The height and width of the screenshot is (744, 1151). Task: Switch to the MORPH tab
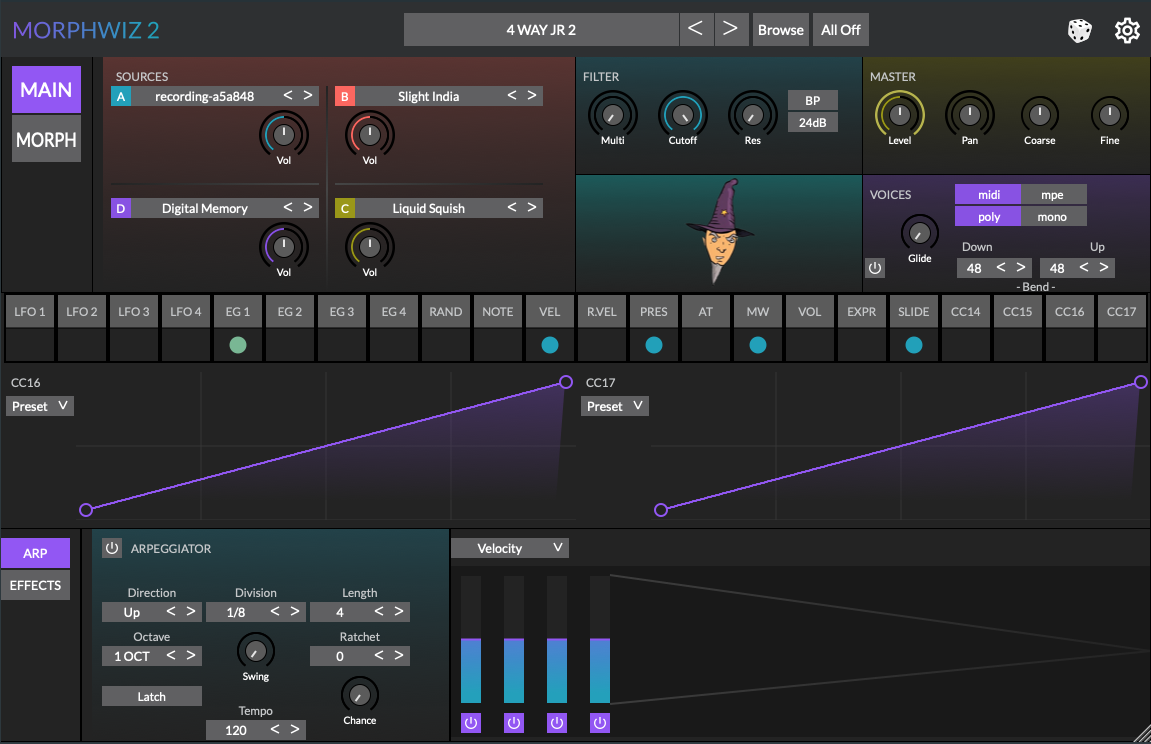(x=46, y=139)
